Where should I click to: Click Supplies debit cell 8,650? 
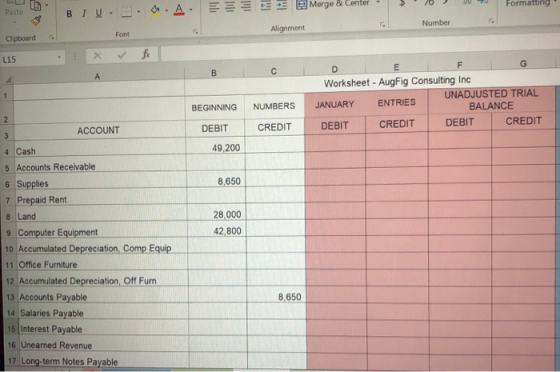click(216, 181)
